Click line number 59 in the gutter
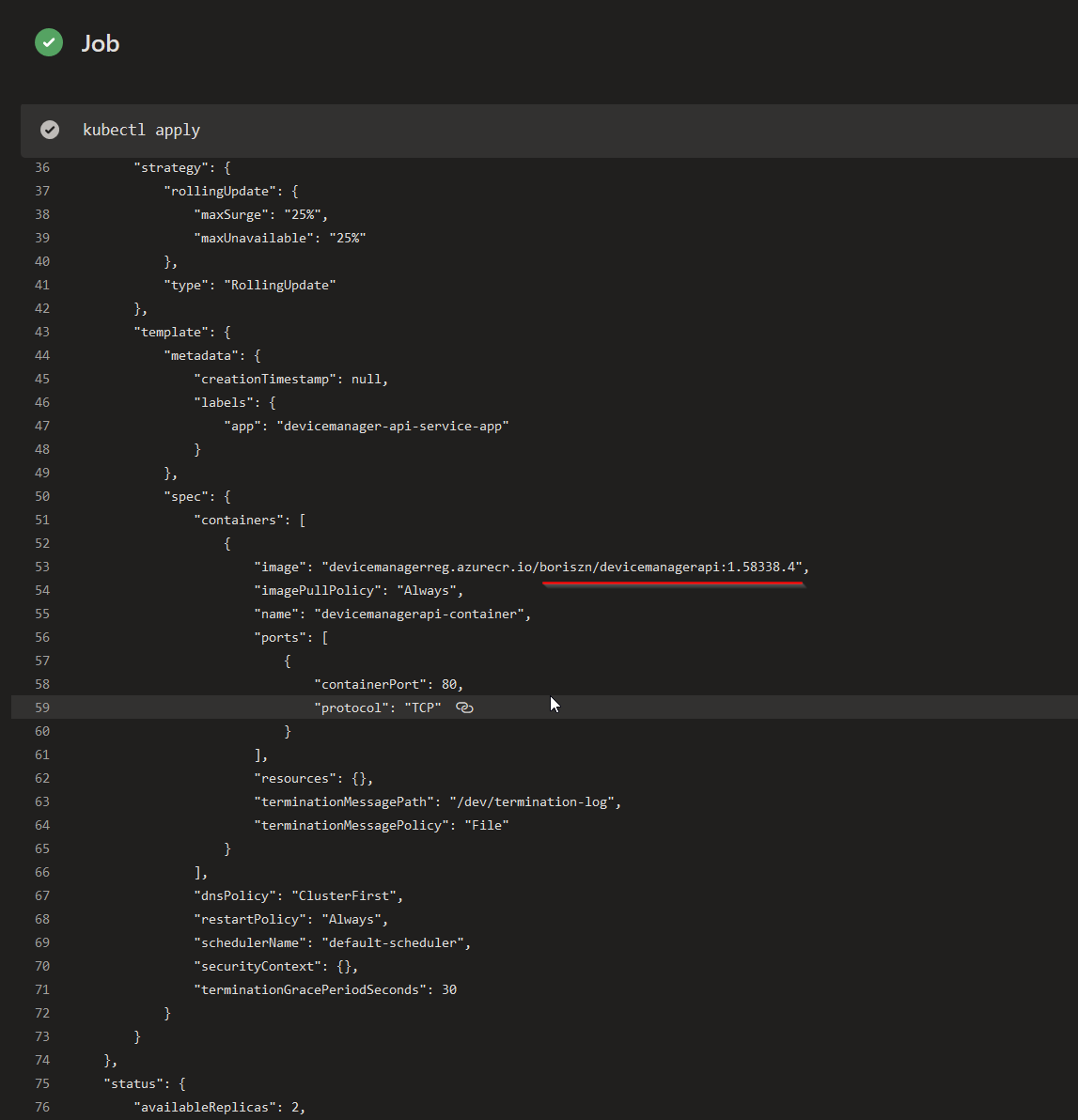The height and width of the screenshot is (1120, 1078). pos(41,708)
